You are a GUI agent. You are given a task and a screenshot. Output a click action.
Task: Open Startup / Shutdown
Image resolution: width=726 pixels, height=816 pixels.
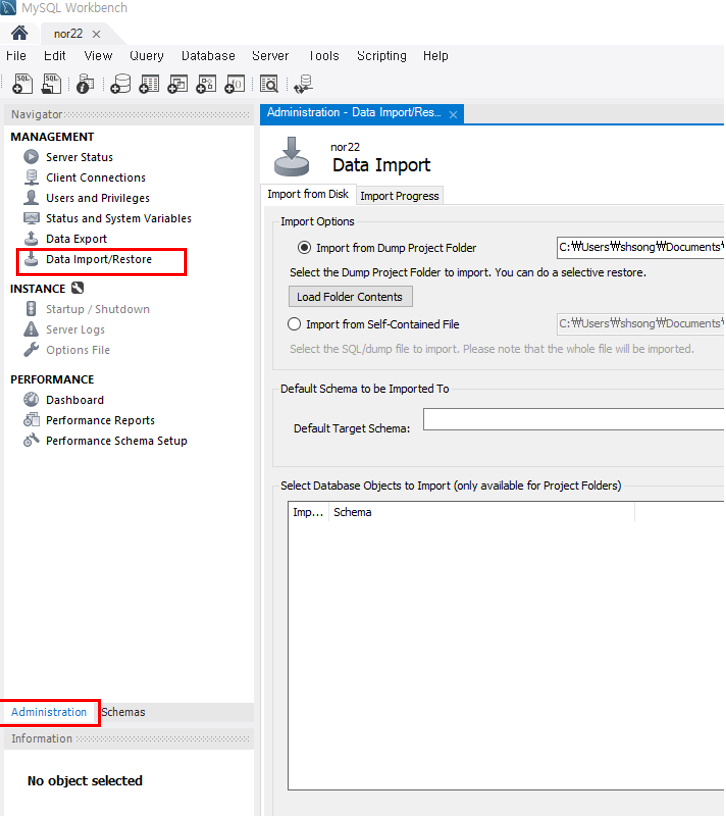click(97, 309)
